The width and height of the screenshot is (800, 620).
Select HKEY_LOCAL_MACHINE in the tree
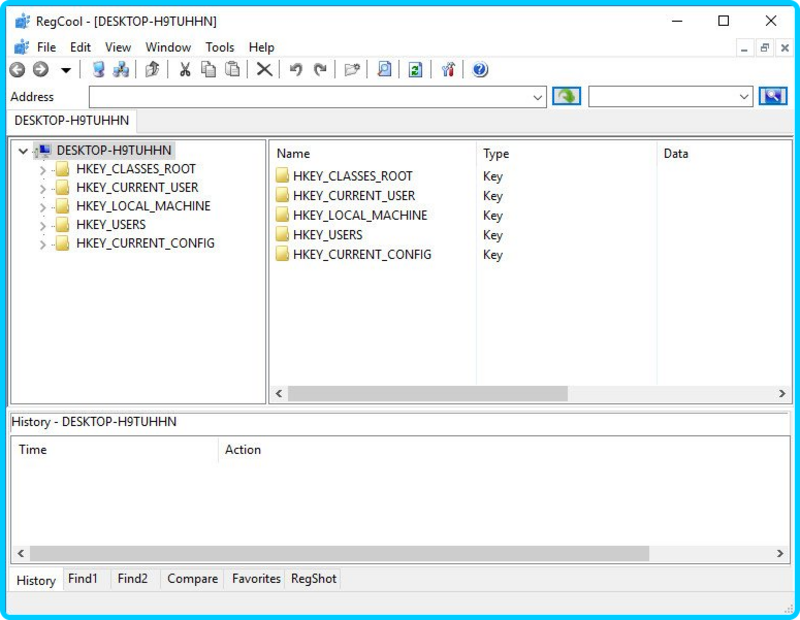143,206
